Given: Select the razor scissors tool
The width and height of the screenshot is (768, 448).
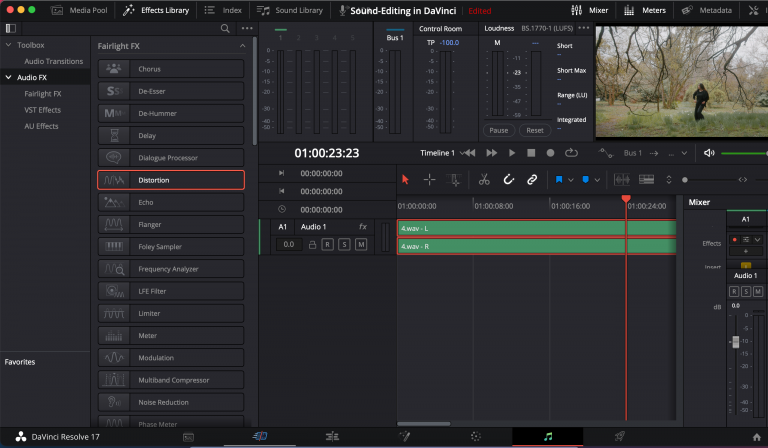Looking at the screenshot, I should (484, 180).
